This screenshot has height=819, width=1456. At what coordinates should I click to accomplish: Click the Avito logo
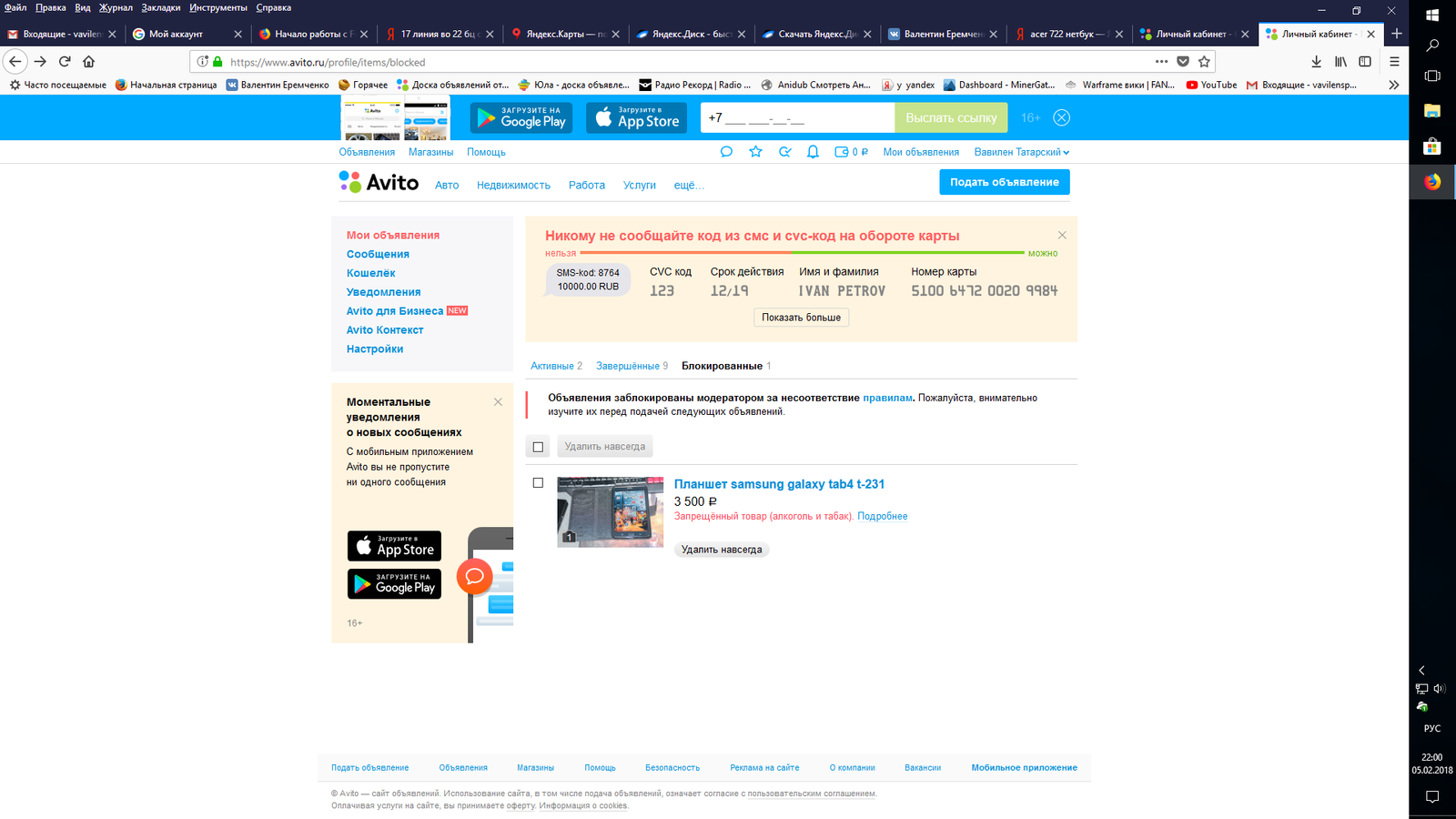pyautogui.click(x=379, y=182)
